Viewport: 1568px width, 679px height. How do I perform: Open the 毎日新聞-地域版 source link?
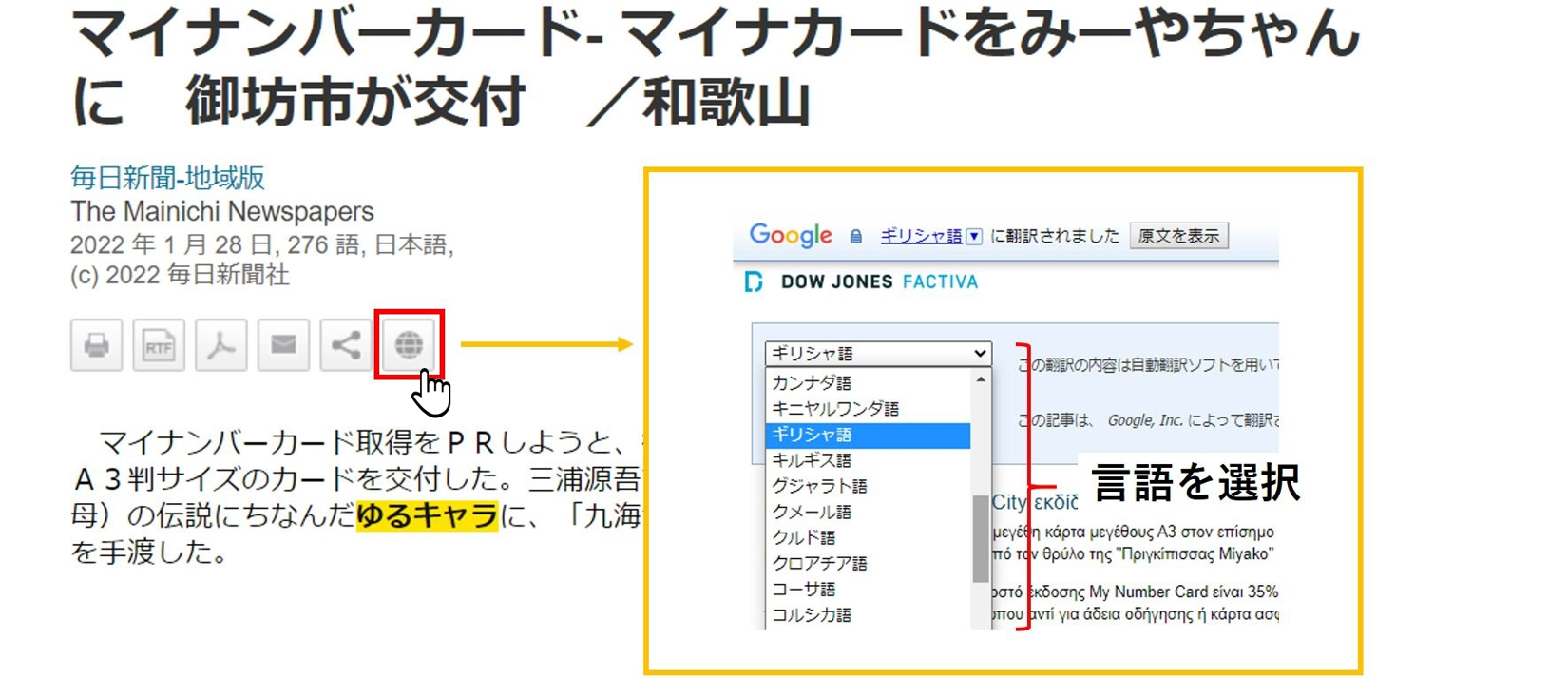coord(167,178)
